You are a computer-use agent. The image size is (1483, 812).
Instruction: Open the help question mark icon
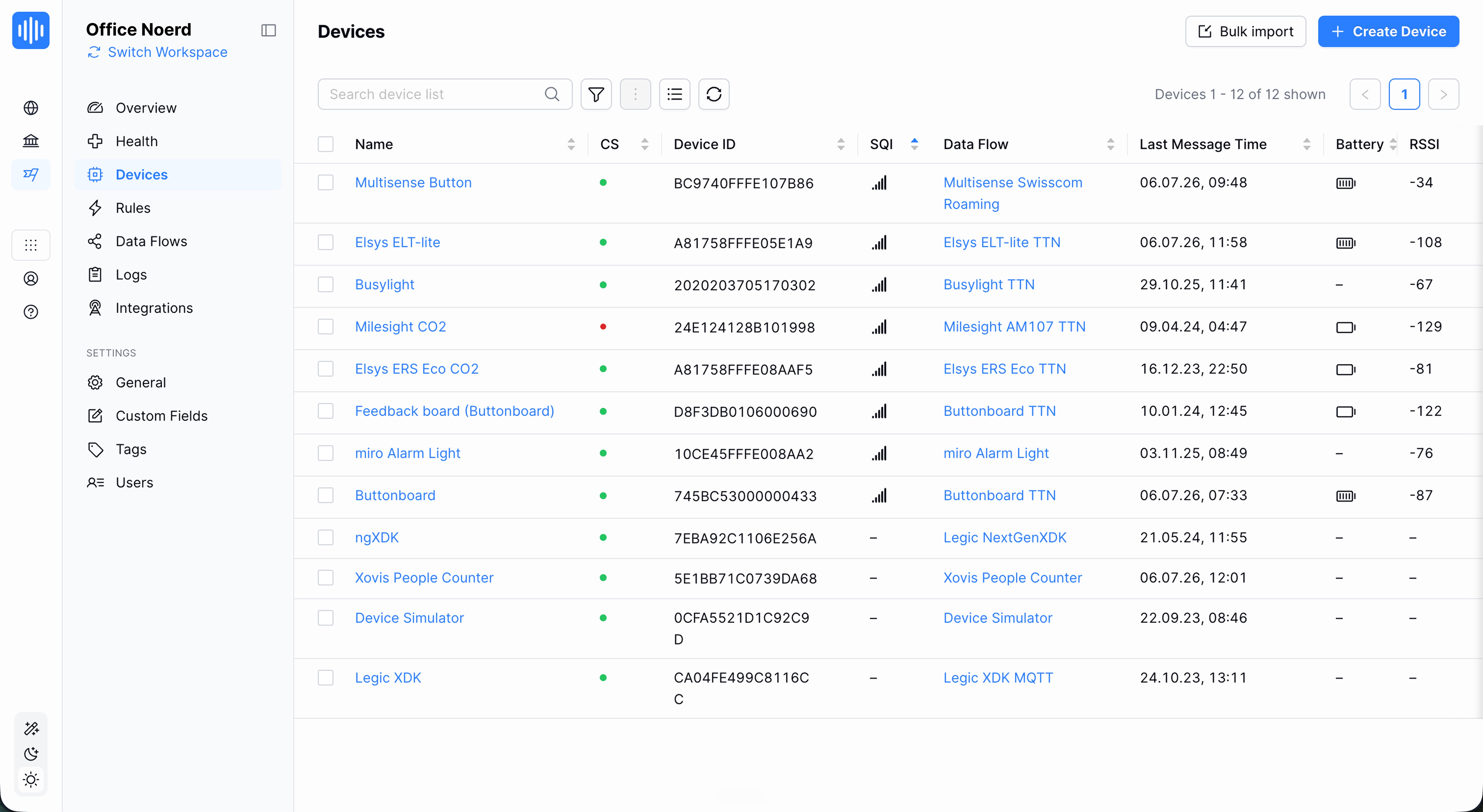[x=30, y=312]
